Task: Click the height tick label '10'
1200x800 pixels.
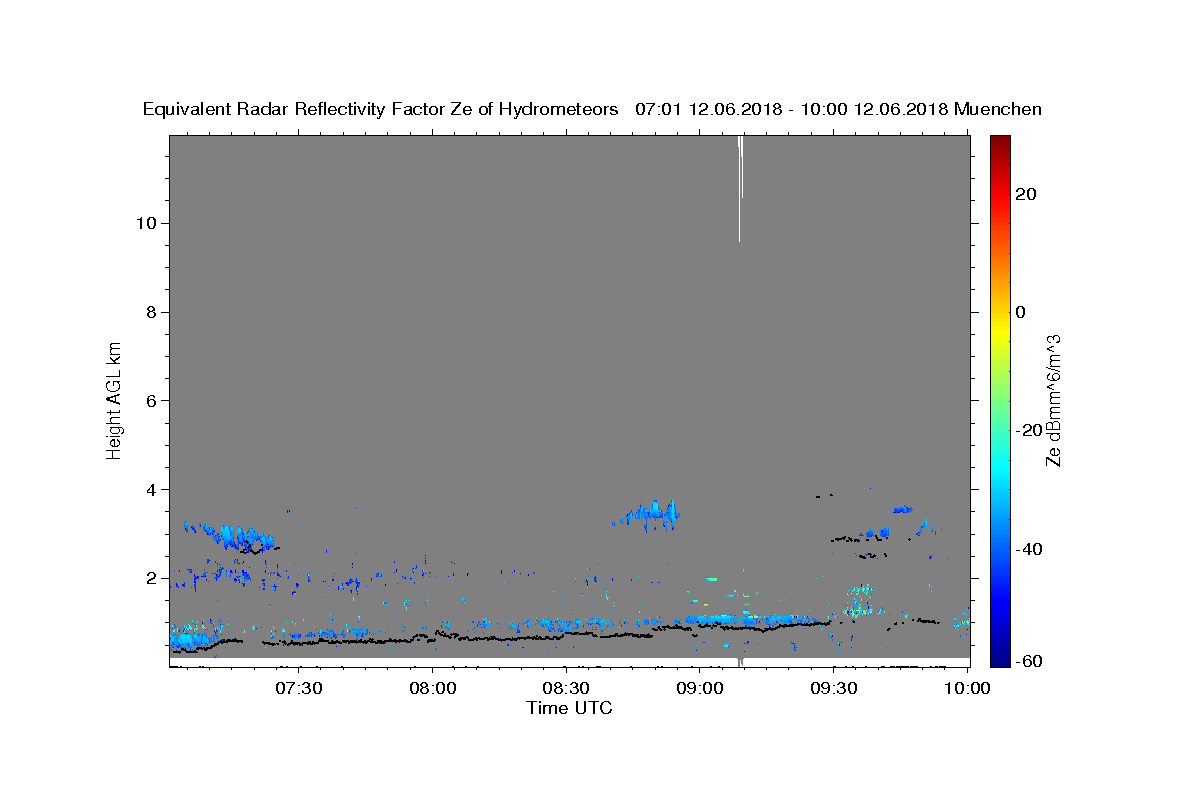Action: (146, 223)
